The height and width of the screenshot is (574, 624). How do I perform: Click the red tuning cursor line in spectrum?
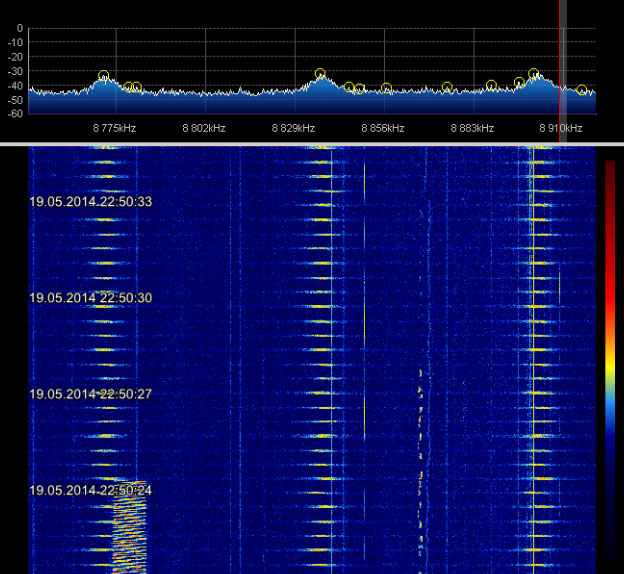(560, 71)
